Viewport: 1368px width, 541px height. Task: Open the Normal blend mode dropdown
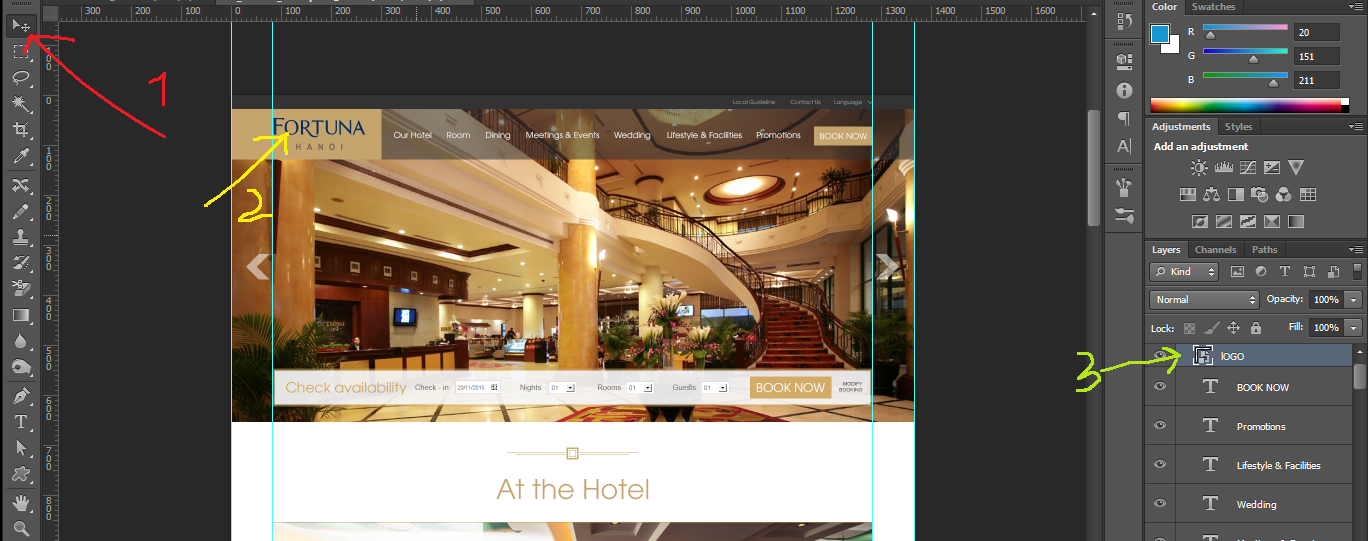click(1204, 300)
